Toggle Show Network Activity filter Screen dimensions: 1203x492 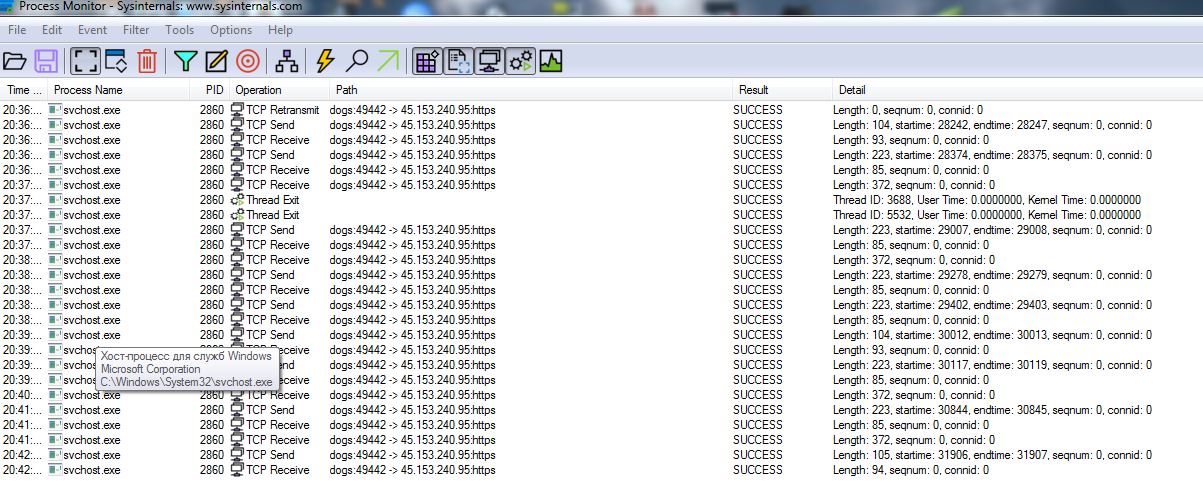(489, 61)
